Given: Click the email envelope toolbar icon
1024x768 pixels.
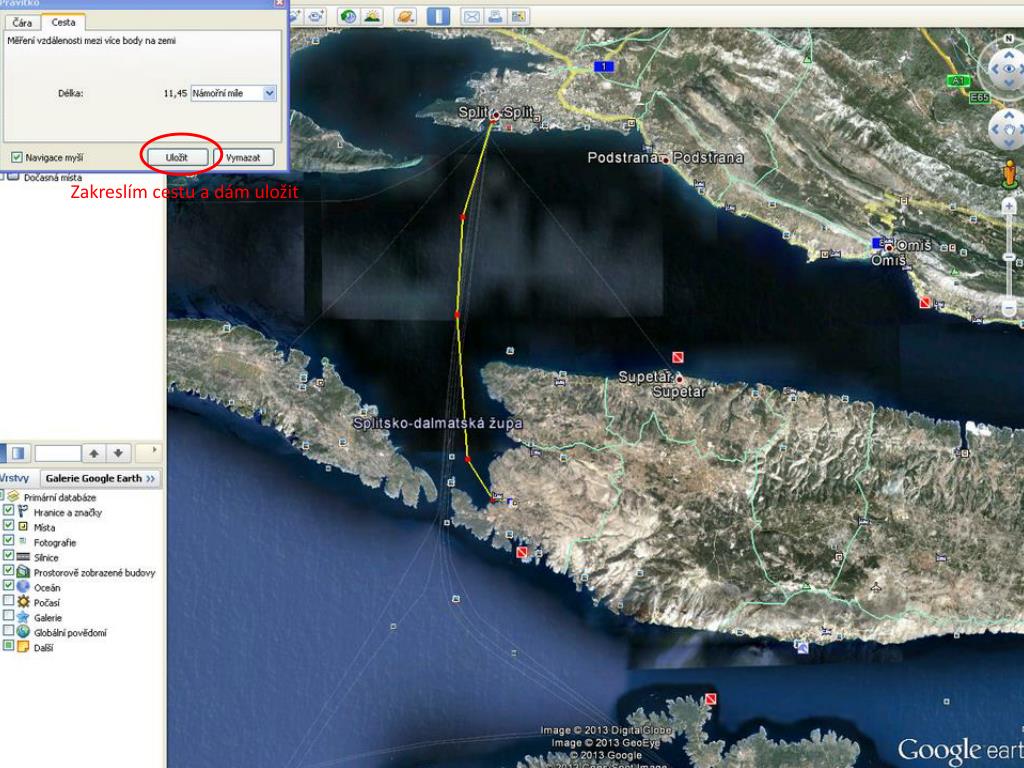Looking at the screenshot, I should 472,16.
